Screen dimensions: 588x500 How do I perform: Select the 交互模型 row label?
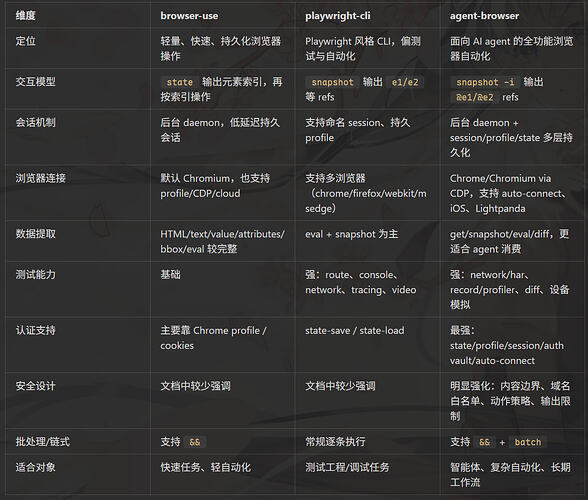tap(35, 81)
